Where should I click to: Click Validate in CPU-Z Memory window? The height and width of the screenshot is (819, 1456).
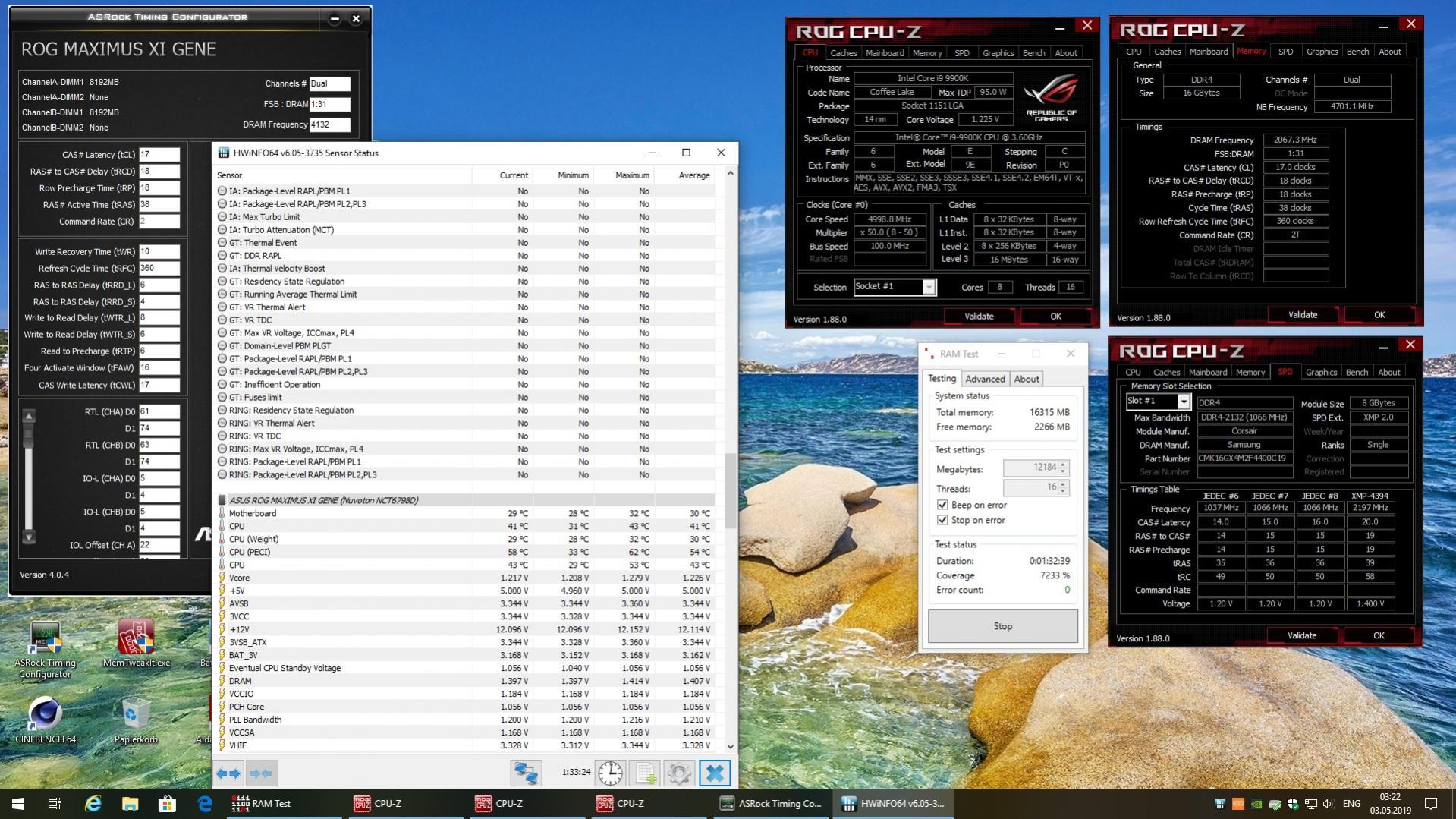click(x=1303, y=315)
